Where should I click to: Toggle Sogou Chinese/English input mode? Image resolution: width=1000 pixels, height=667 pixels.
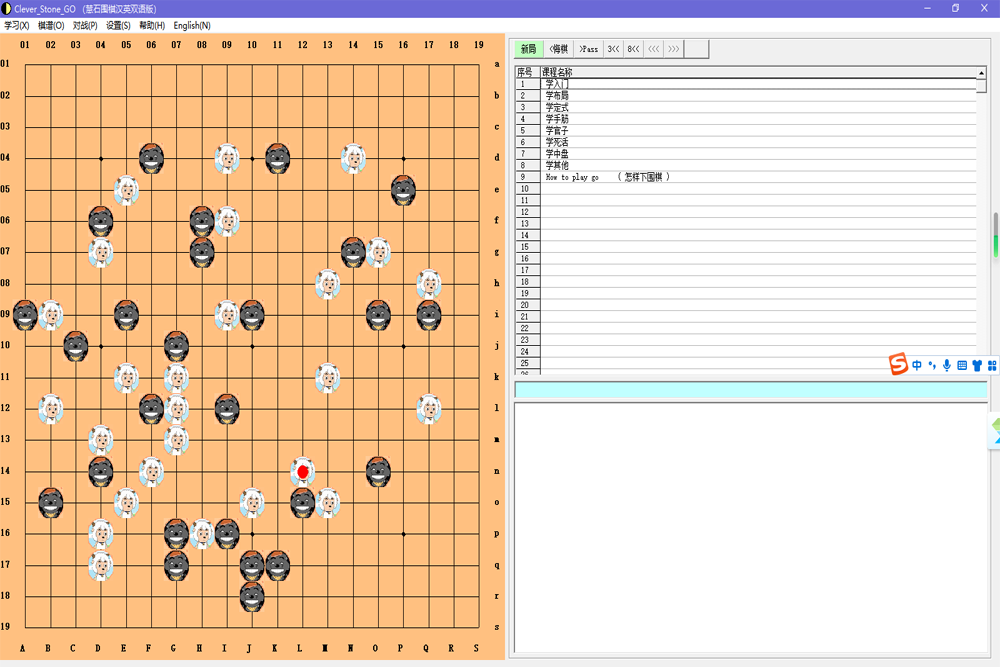point(916,365)
